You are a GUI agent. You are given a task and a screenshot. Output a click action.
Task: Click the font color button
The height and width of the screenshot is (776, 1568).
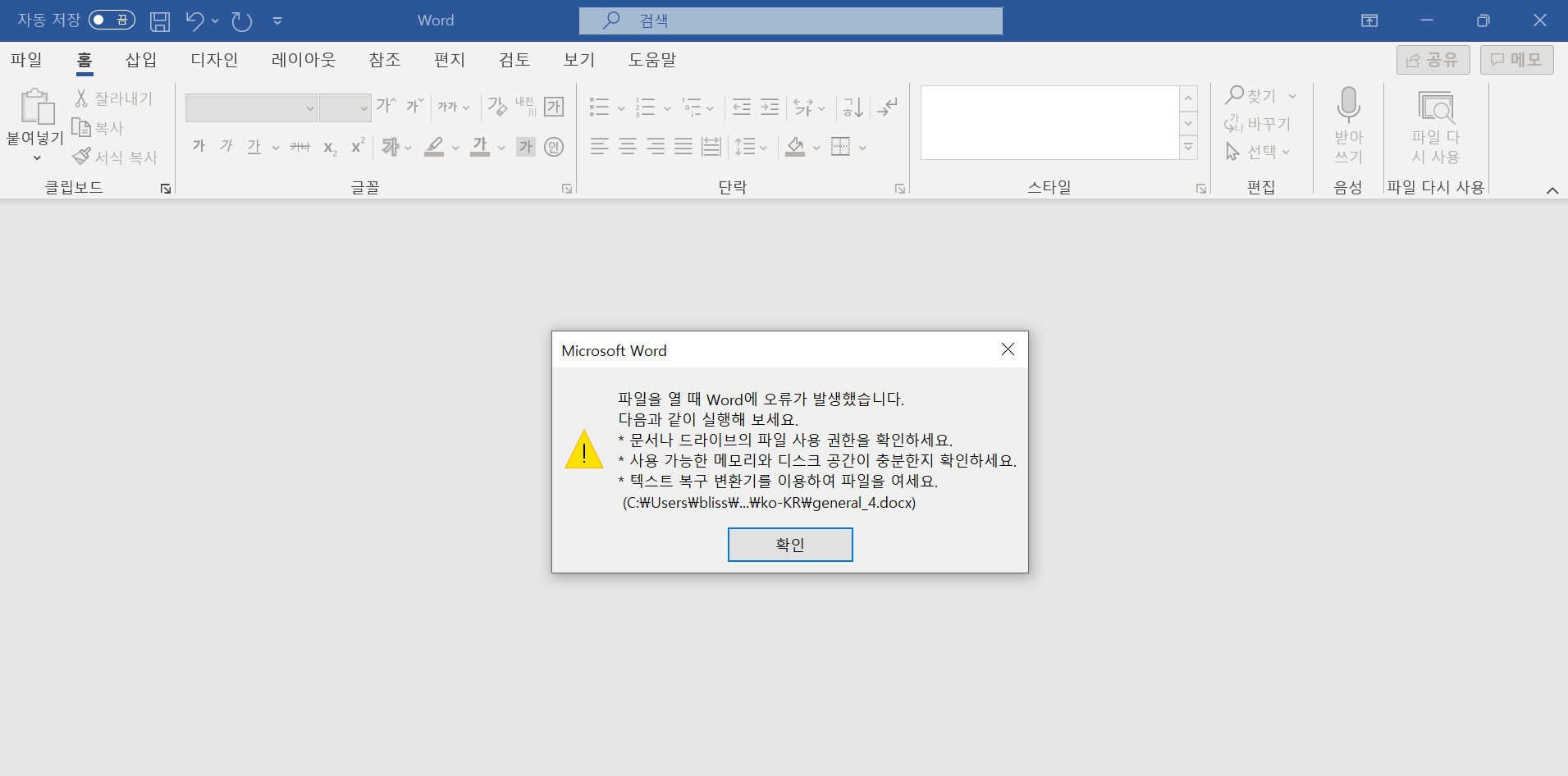[480, 147]
